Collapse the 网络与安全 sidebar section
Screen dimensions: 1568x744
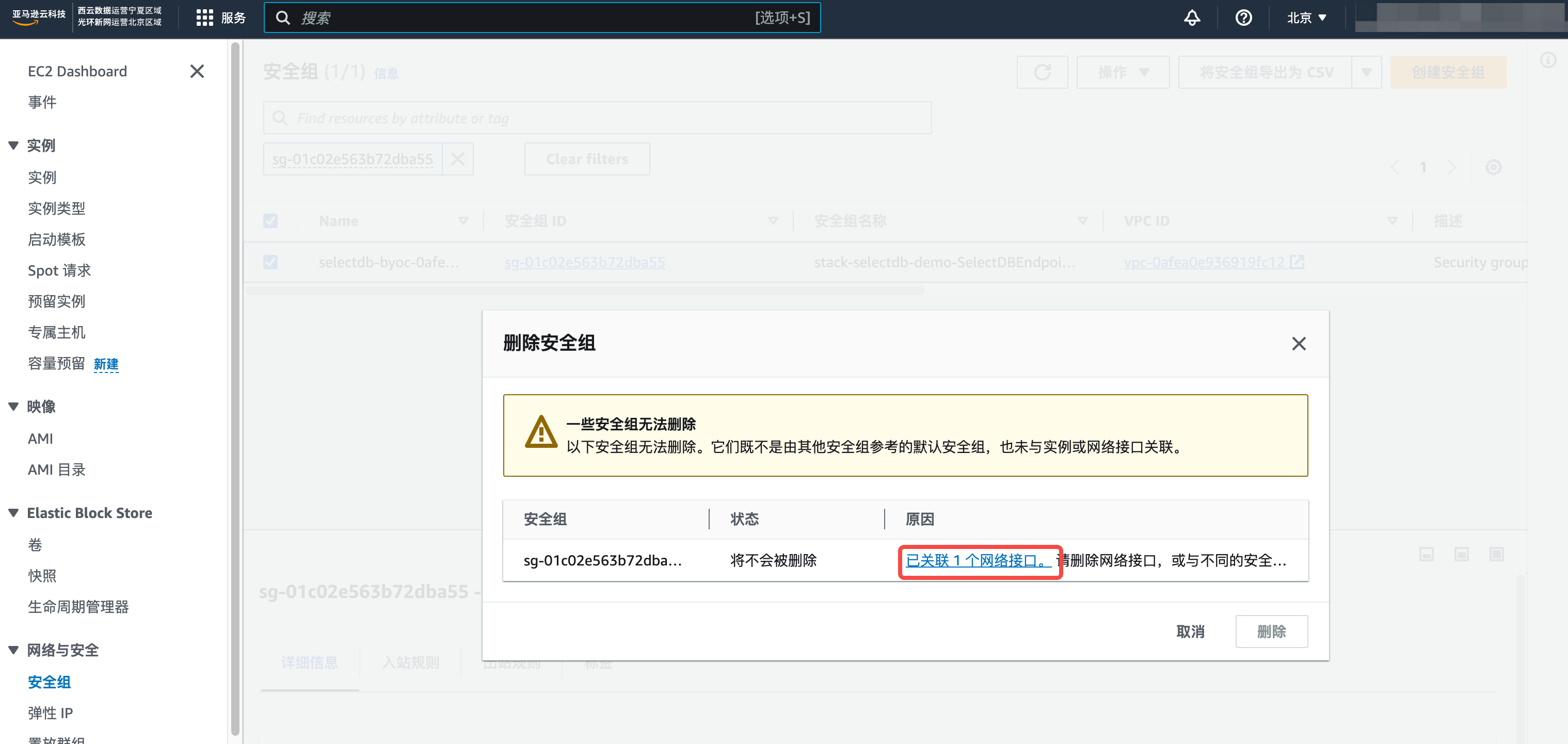point(13,650)
